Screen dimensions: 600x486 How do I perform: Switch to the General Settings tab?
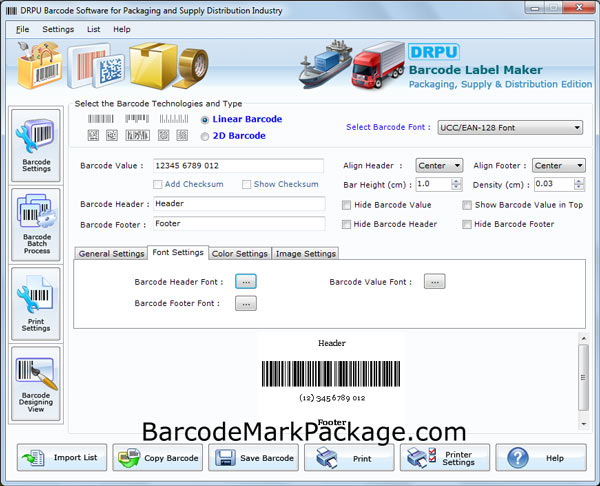click(x=111, y=254)
